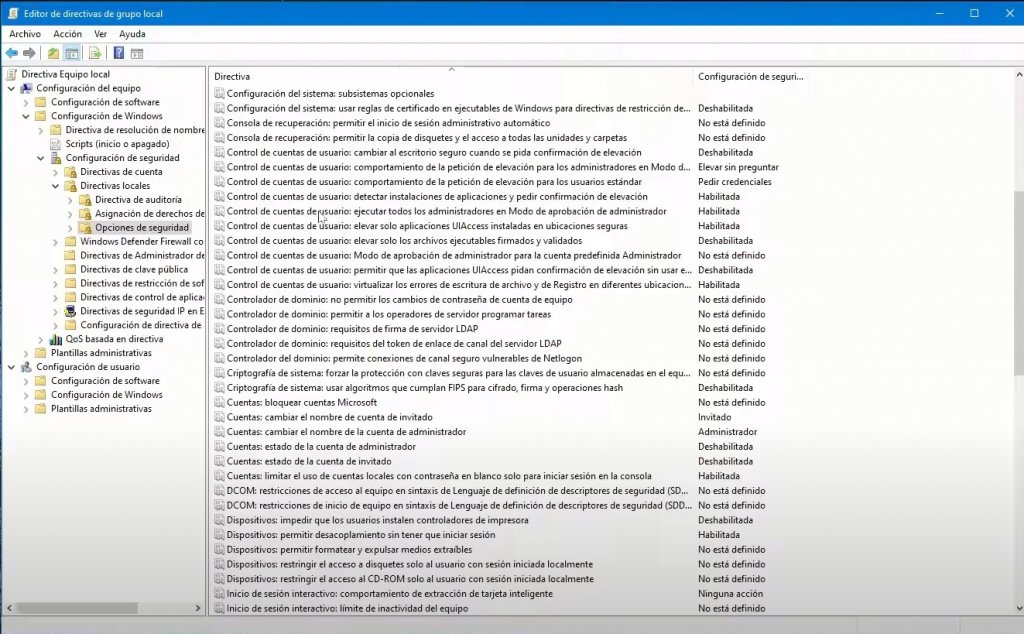Expand the Directivas de cuenta node
This screenshot has height=634, width=1024.
[x=56, y=172]
